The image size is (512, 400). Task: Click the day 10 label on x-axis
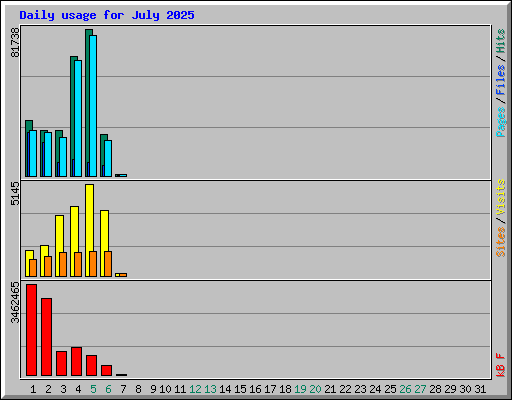pos(165,389)
